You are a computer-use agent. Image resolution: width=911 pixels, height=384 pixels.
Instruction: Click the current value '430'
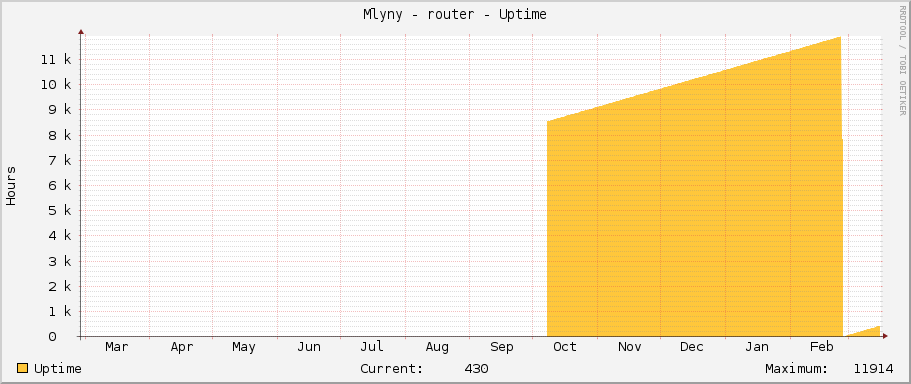(476, 369)
